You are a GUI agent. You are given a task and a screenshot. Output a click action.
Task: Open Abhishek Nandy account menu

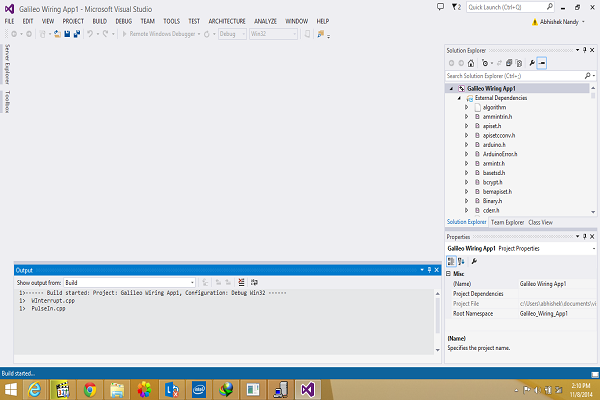(559, 22)
